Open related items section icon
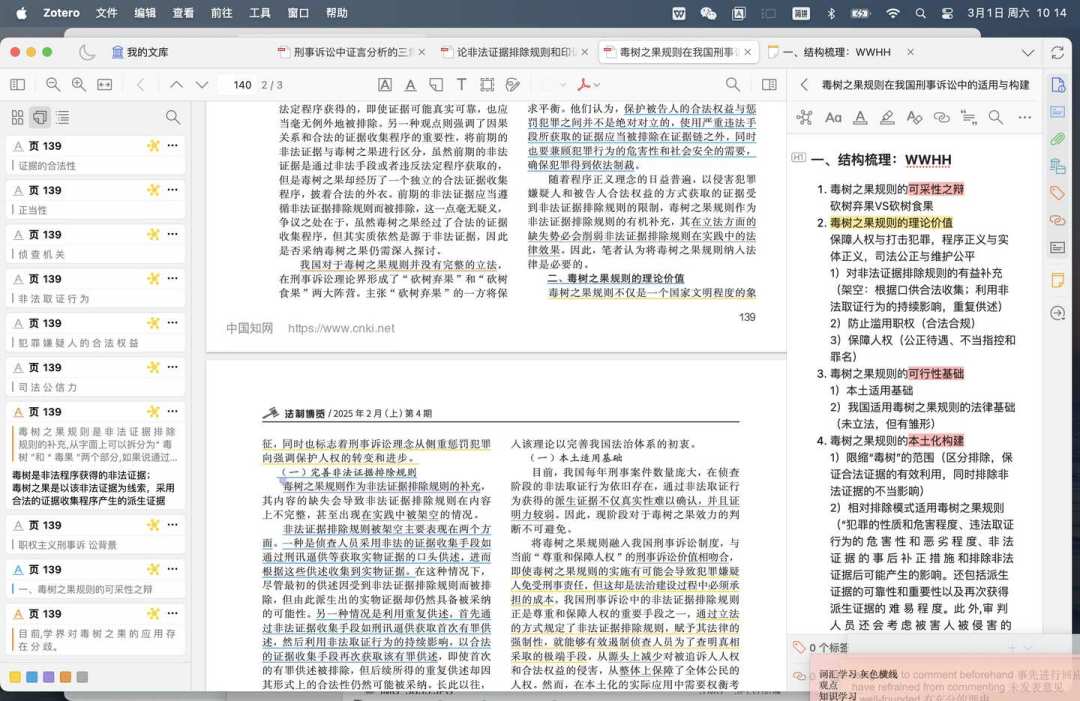The image size is (1080, 701). (1058, 220)
